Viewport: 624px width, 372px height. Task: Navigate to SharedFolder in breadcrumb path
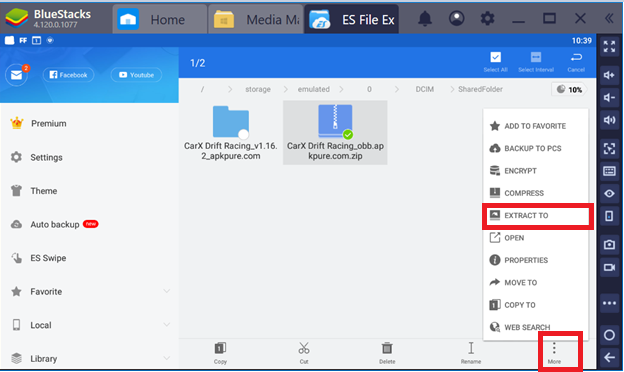click(480, 89)
